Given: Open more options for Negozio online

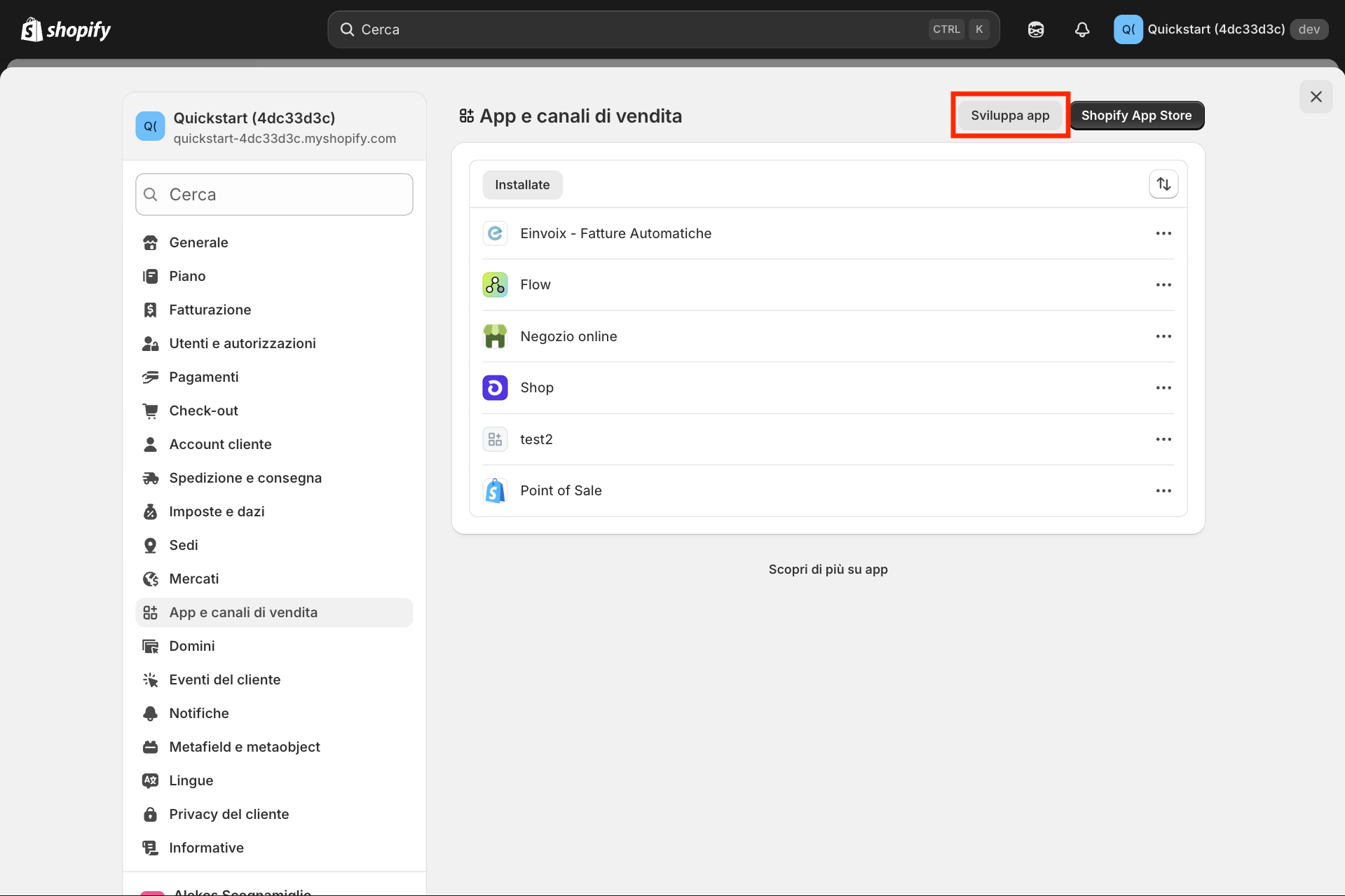Looking at the screenshot, I should pos(1163,336).
